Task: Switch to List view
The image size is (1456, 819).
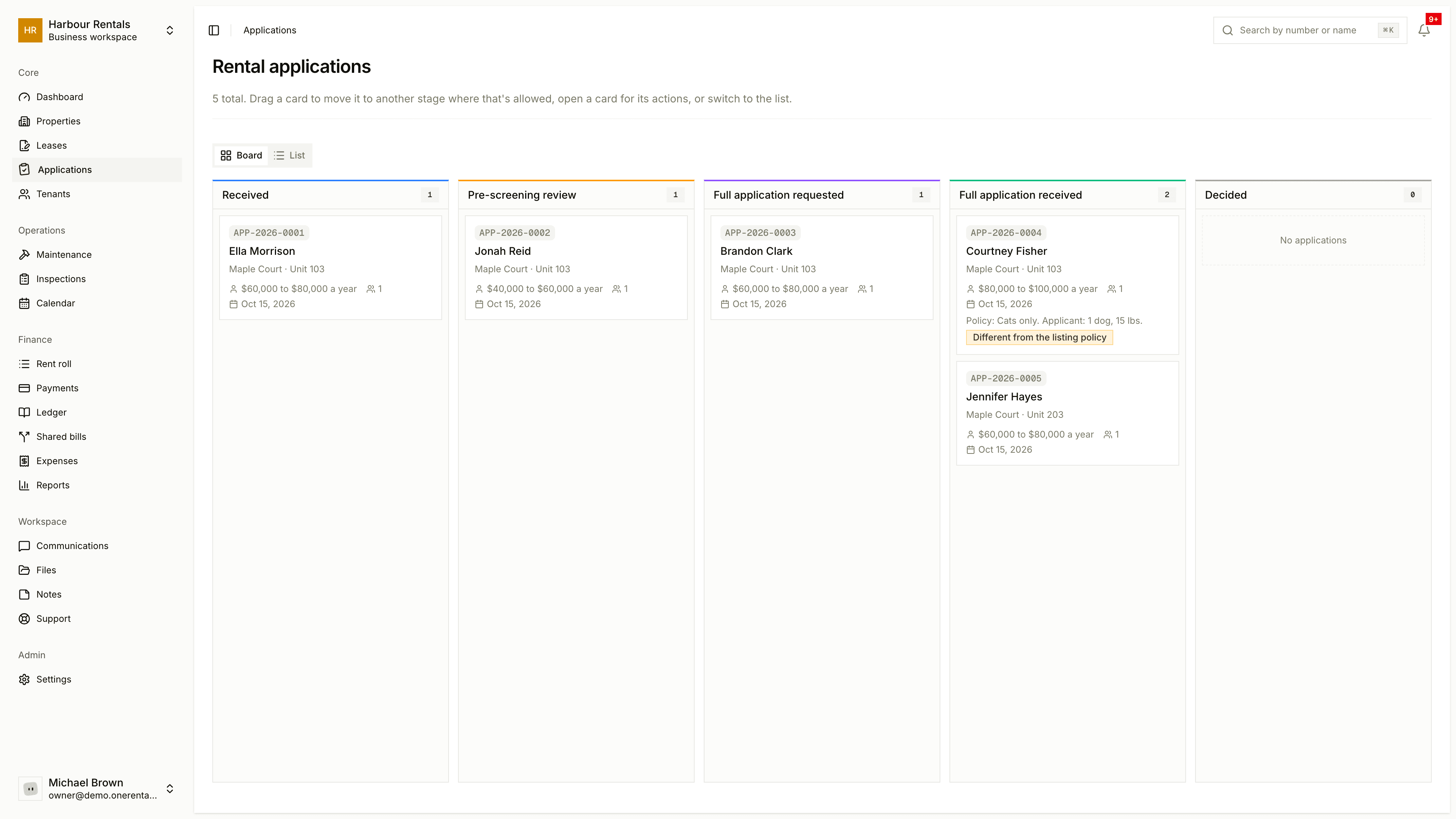Action: 289,155
